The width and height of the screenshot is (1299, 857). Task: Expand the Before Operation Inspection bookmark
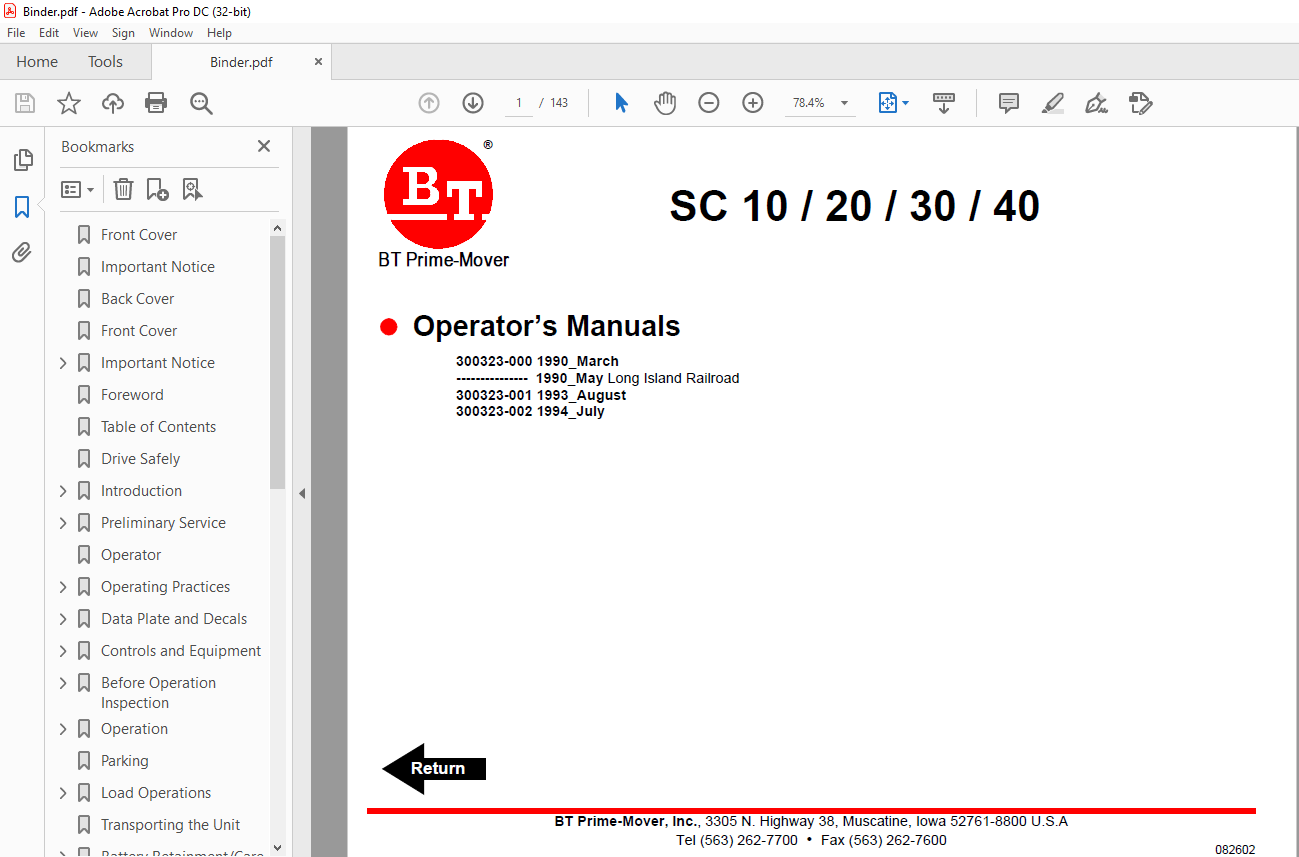(x=64, y=683)
